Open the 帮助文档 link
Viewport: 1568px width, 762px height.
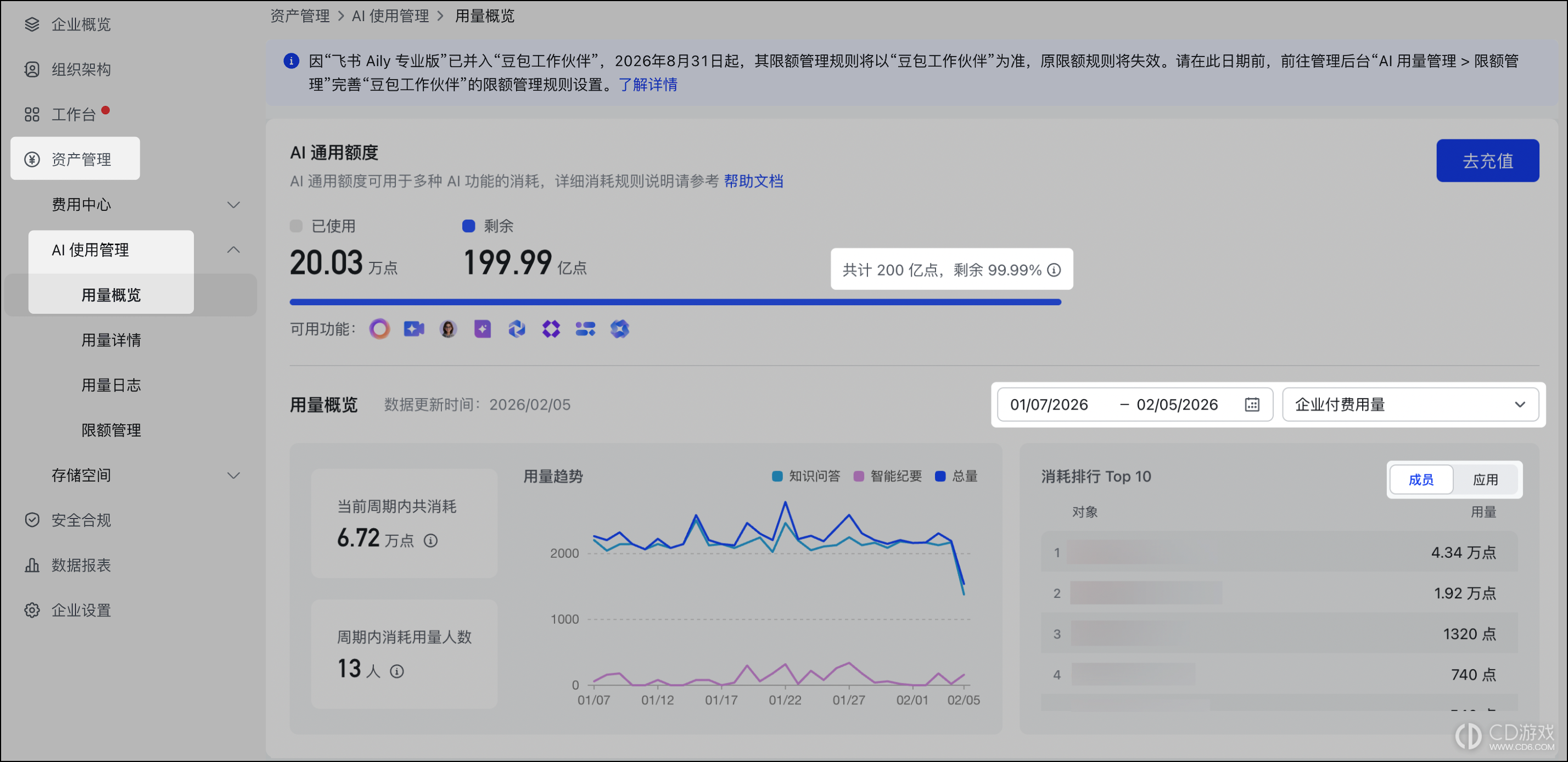click(x=754, y=181)
